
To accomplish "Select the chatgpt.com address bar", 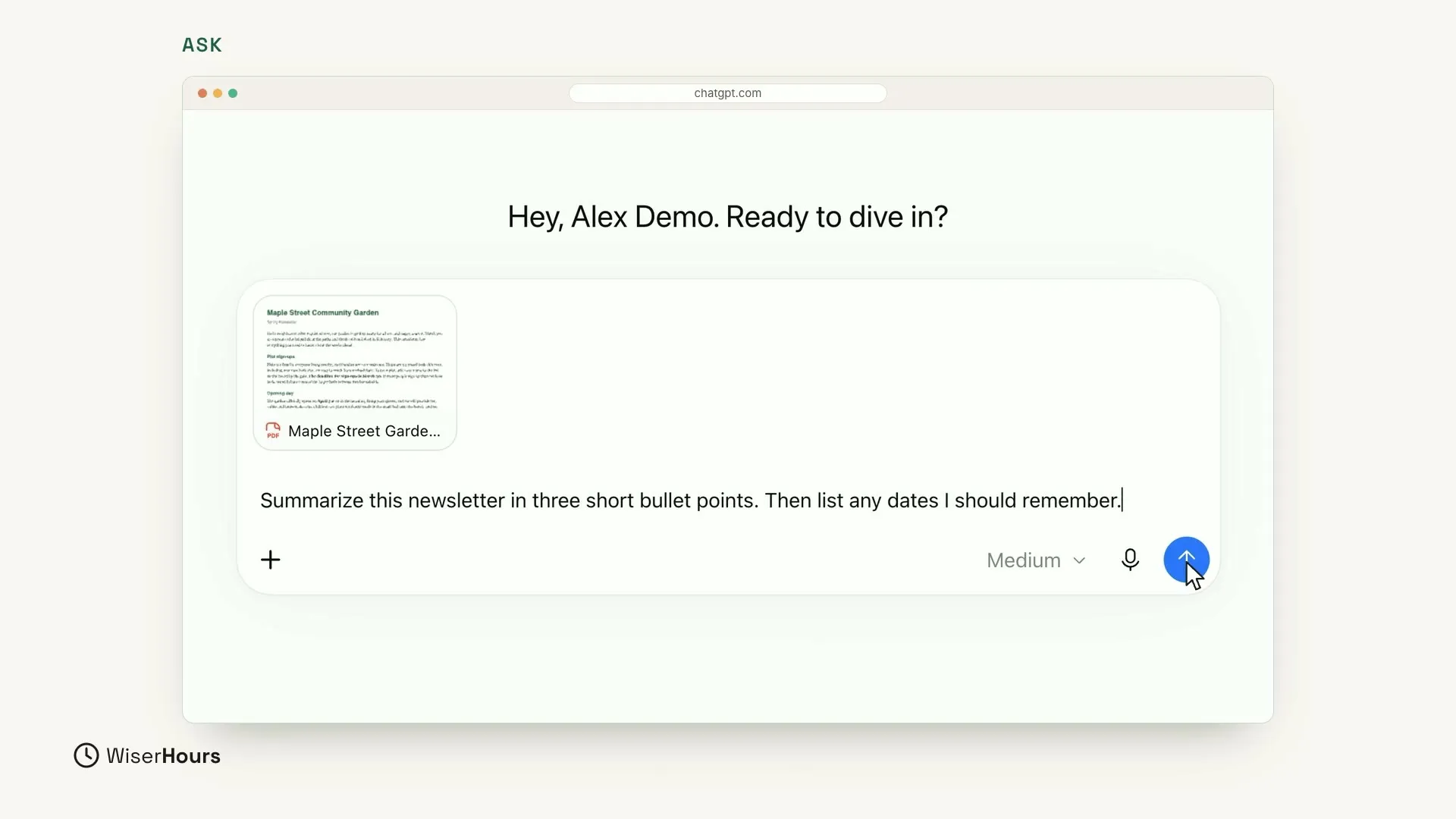I will click(728, 93).
